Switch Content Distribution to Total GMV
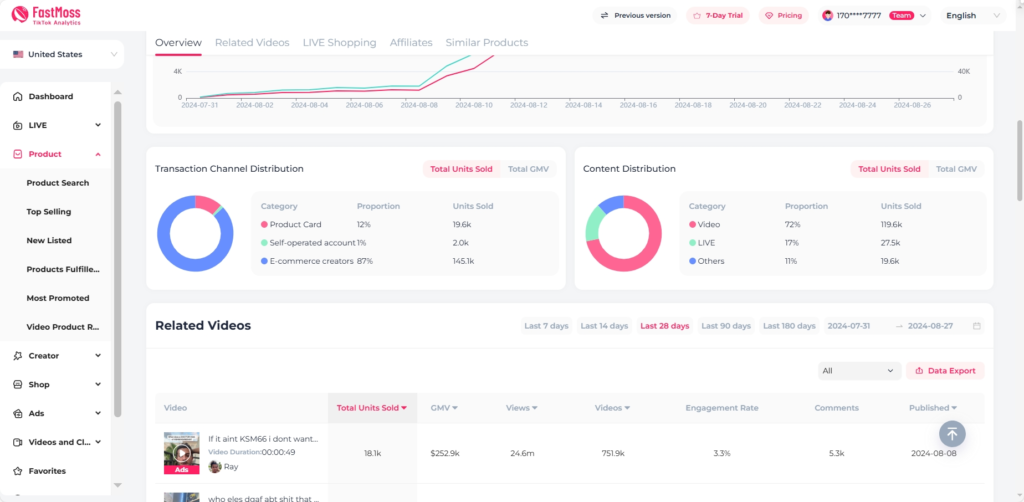Screen dimensions: 1024x502 coord(956,169)
